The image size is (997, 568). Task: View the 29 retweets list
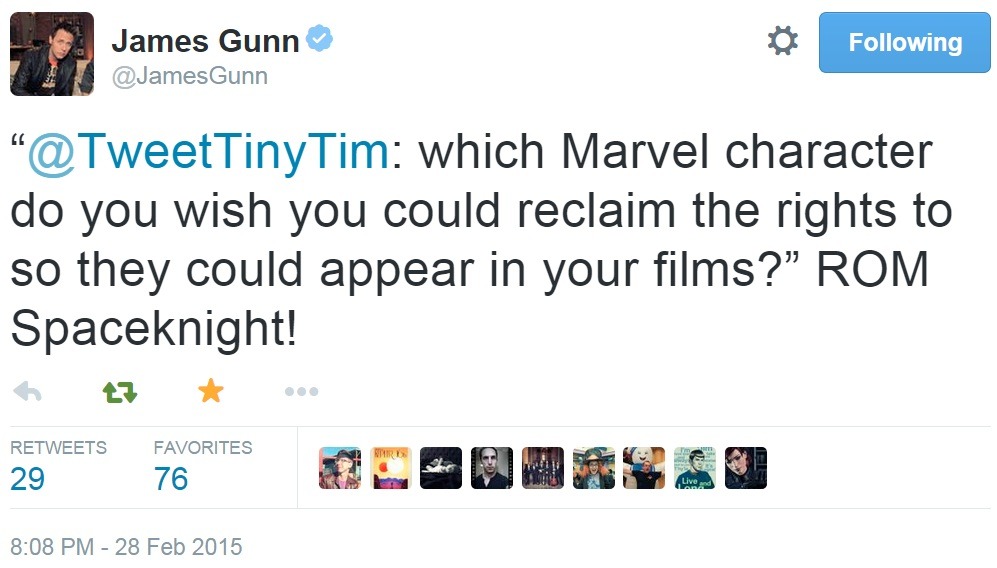[28, 479]
